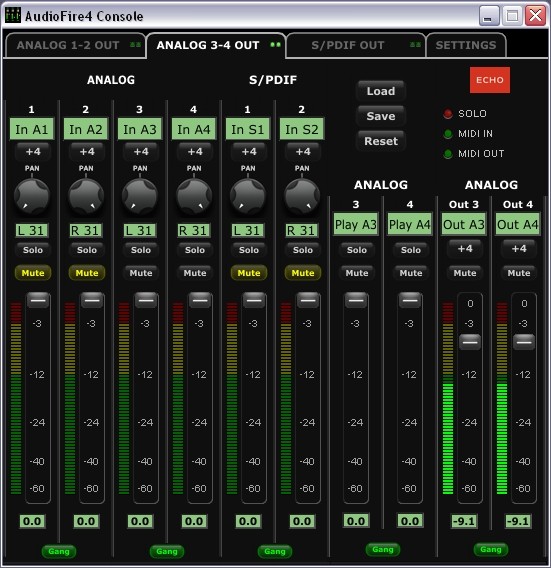This screenshot has height=568, width=551.
Task: Solo the In A1 channel
Action: click(x=33, y=250)
